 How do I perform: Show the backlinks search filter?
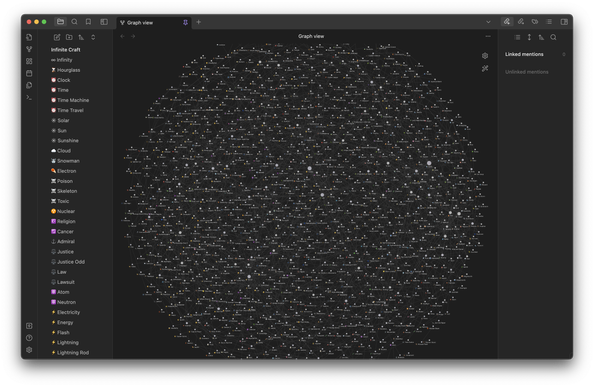pos(553,37)
